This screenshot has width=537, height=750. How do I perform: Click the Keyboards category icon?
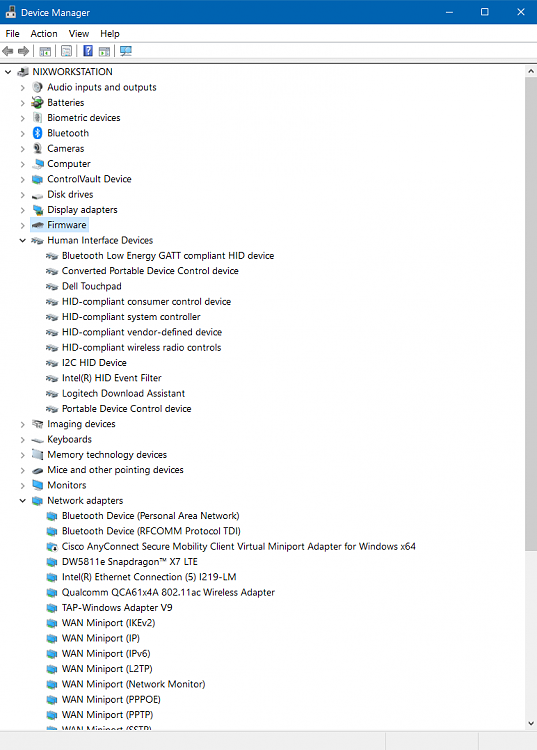tap(37, 440)
